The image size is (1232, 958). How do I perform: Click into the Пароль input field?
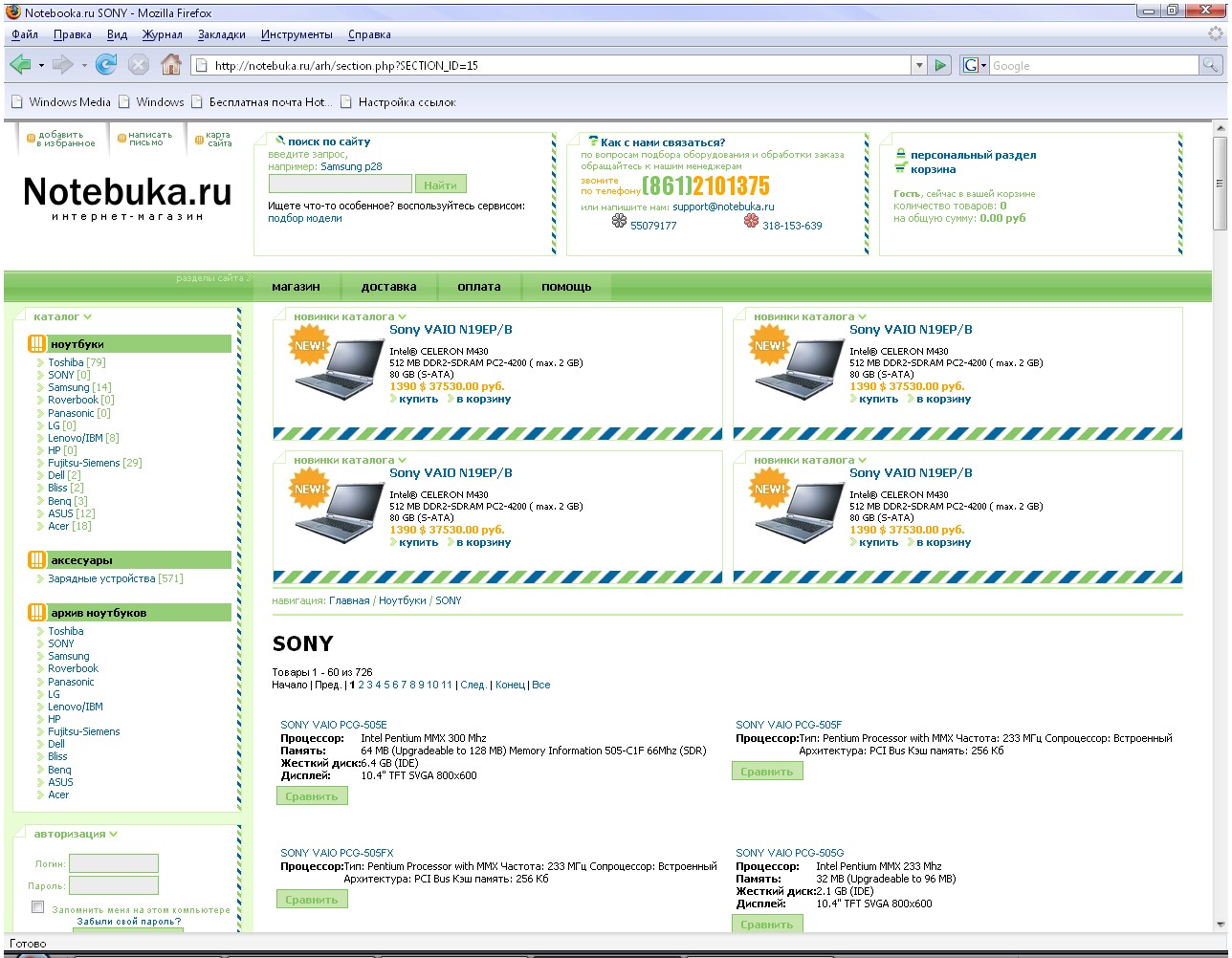click(114, 885)
